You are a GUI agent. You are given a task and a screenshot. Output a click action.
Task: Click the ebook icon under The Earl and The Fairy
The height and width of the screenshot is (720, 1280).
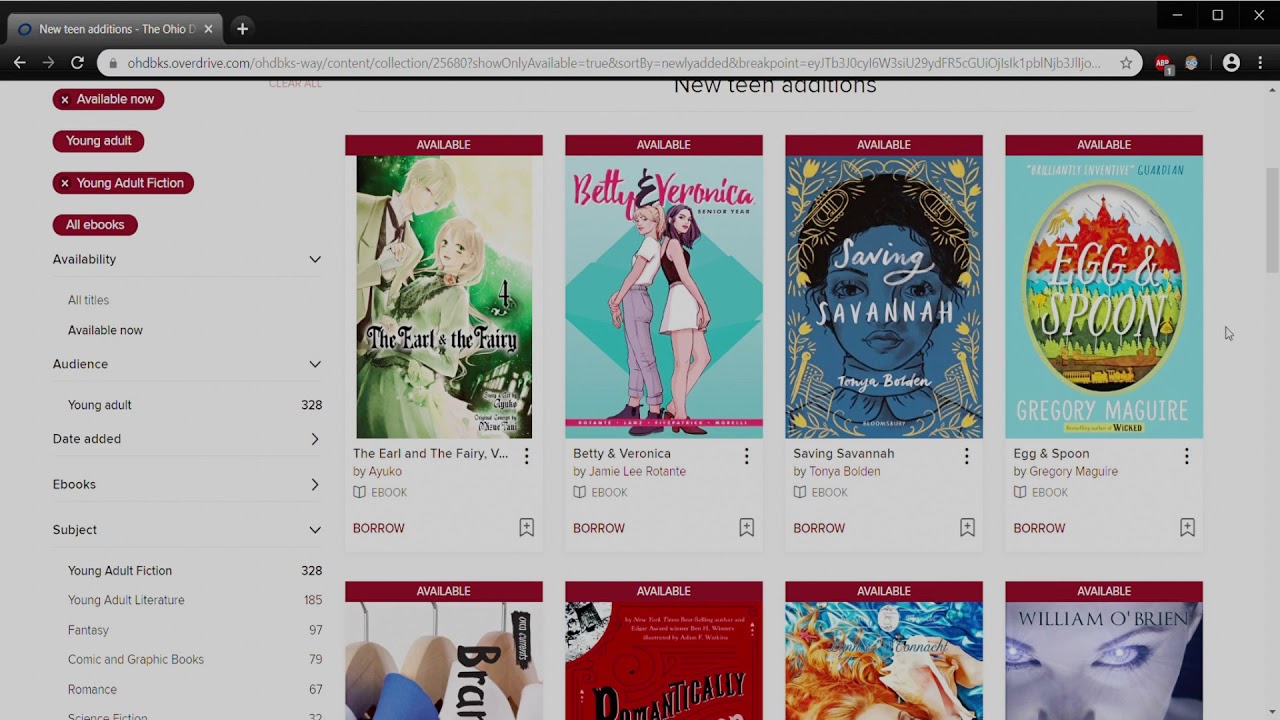point(359,492)
